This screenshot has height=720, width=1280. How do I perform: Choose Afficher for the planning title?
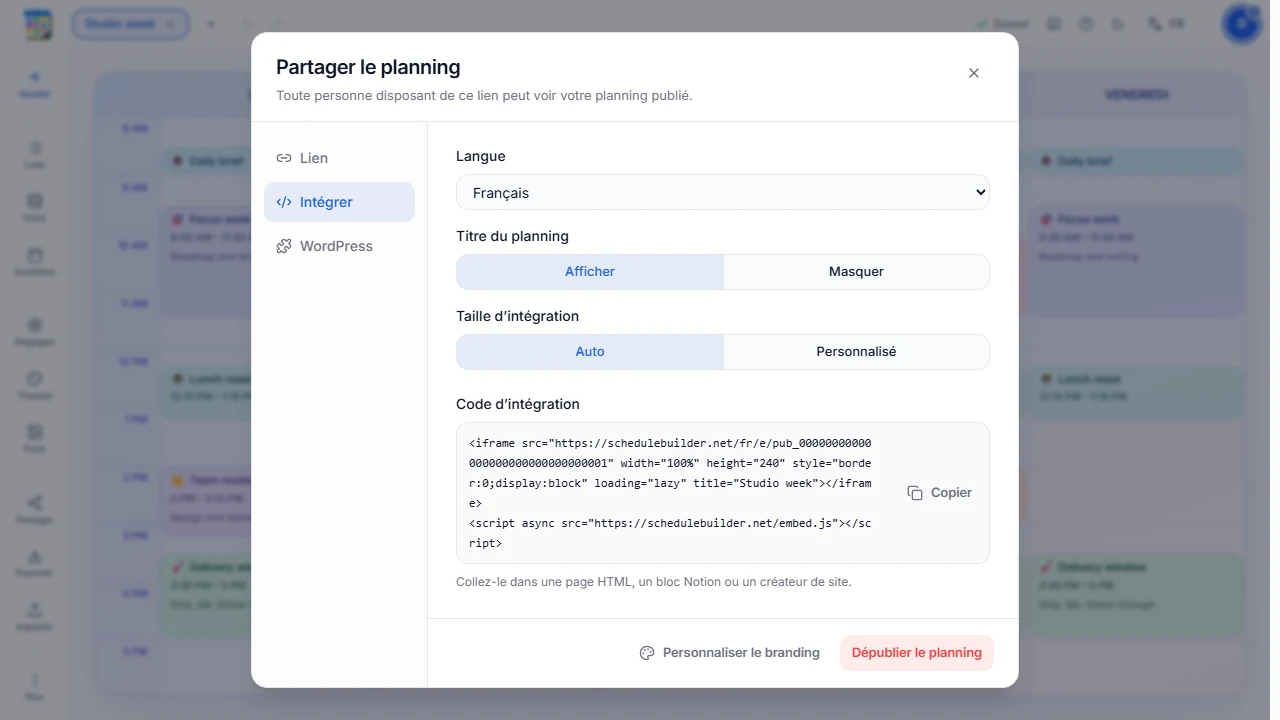click(x=590, y=272)
